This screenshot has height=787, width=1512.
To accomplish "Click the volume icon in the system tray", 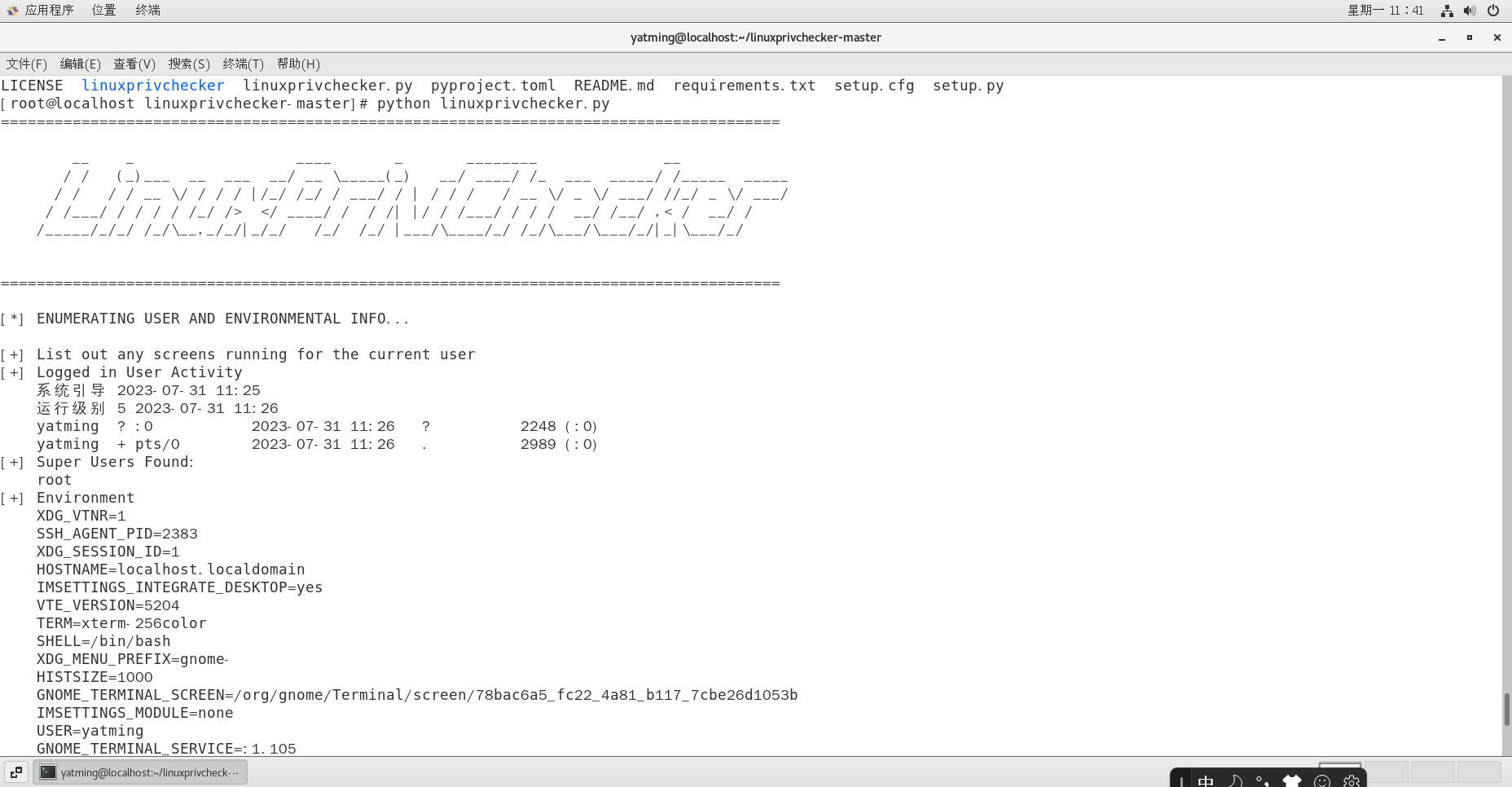I will coord(1470,11).
